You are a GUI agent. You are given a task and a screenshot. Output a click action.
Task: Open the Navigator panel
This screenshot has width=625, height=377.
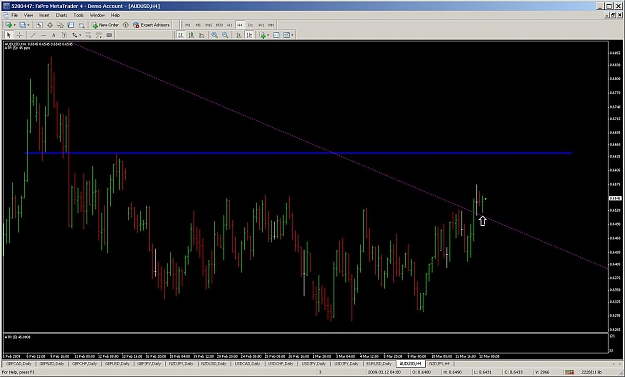tap(60, 25)
